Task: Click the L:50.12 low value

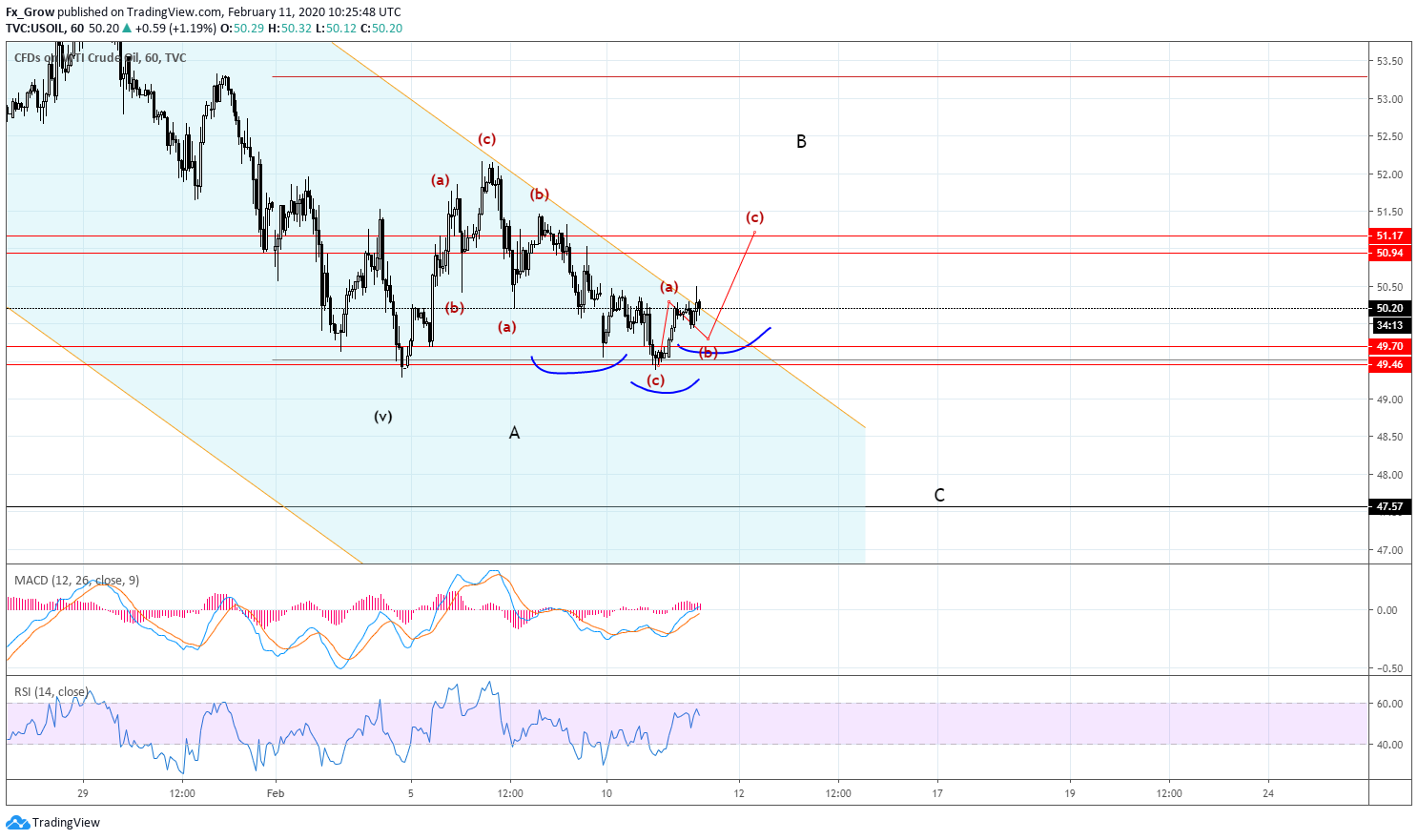Action: (335, 29)
